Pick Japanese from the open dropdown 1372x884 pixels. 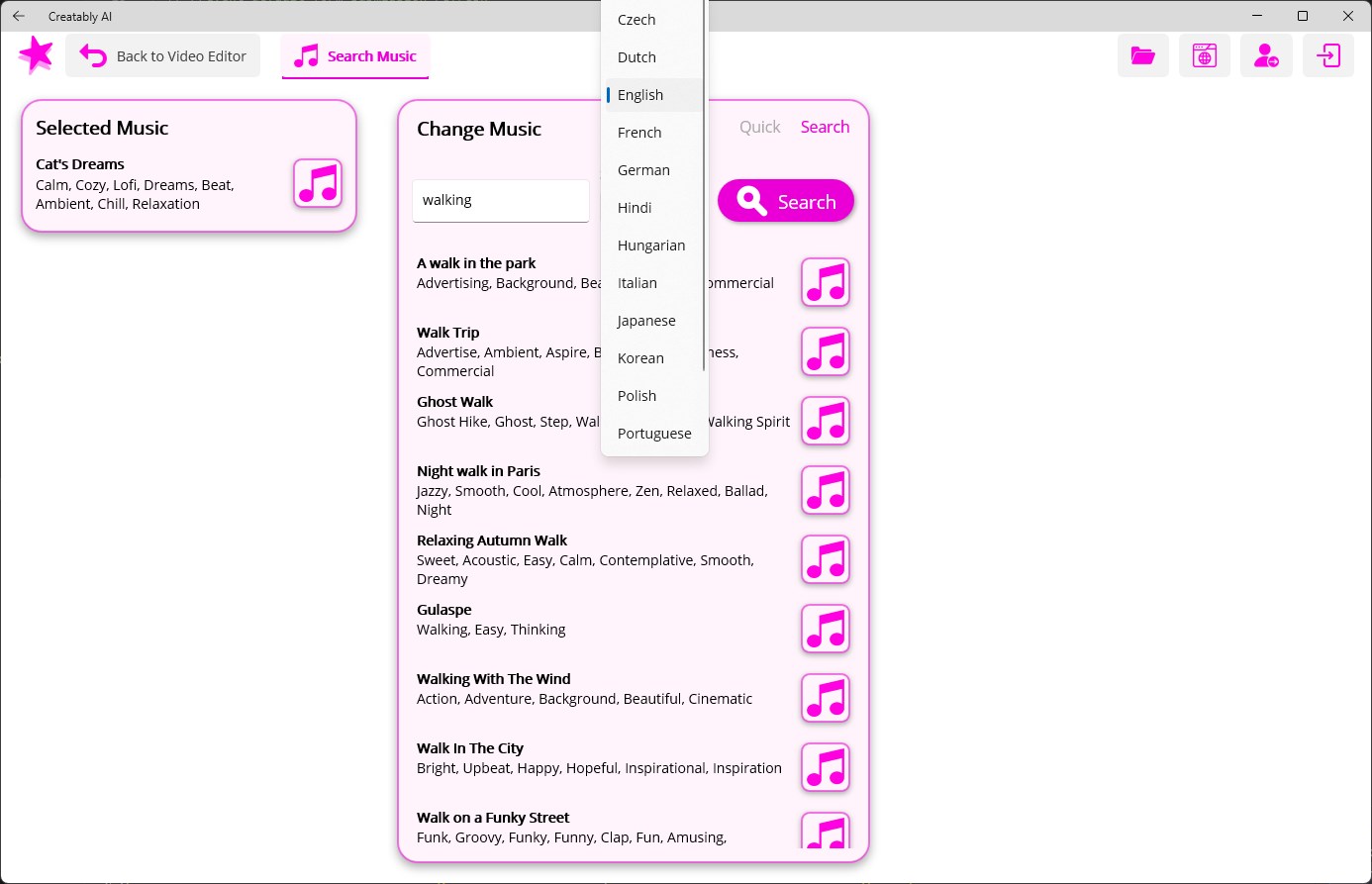tap(646, 320)
